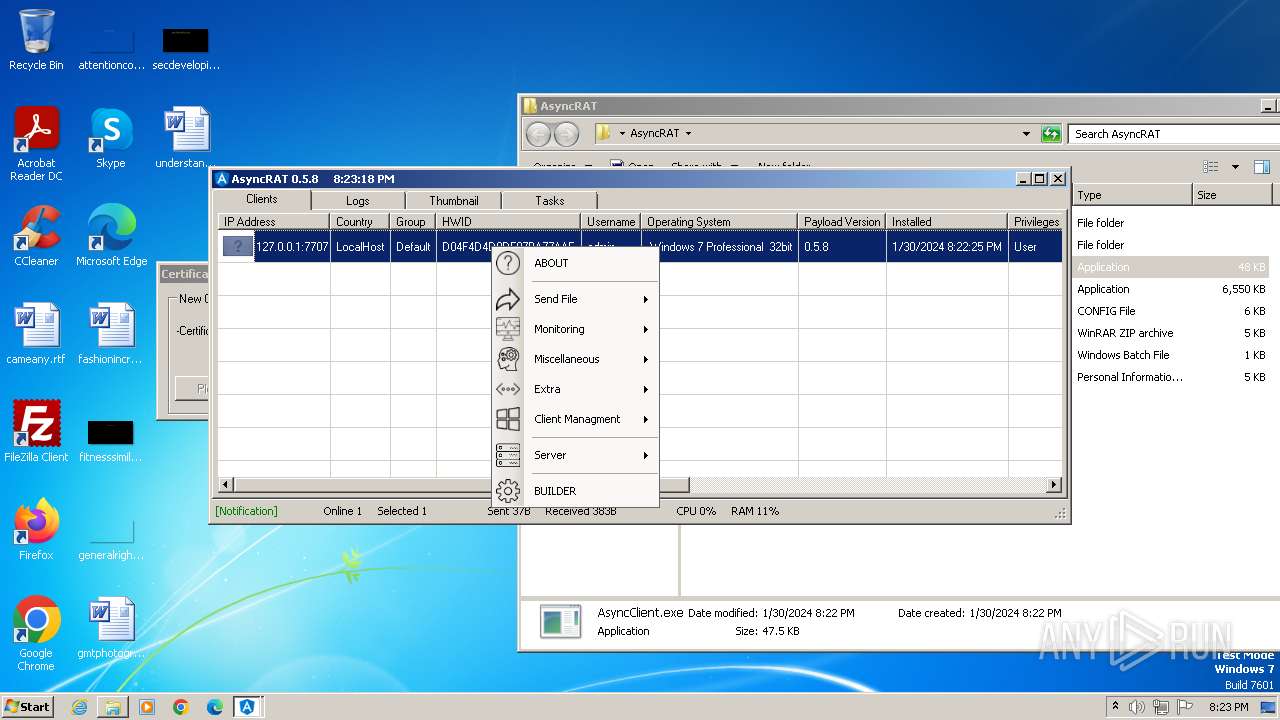The image size is (1280, 720).
Task: Click the Search AsyncRAT input field
Action: point(1172,133)
